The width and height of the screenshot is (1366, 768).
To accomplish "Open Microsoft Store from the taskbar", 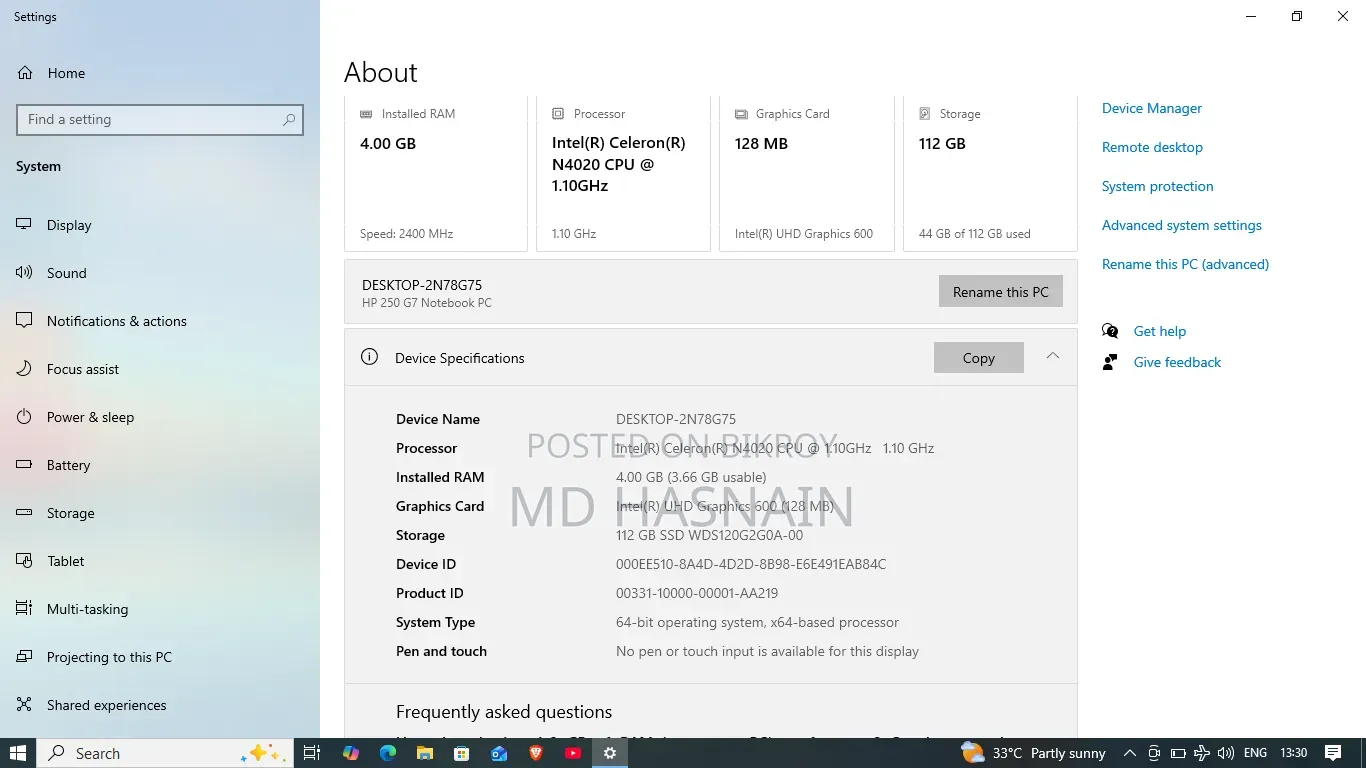I will [462, 753].
